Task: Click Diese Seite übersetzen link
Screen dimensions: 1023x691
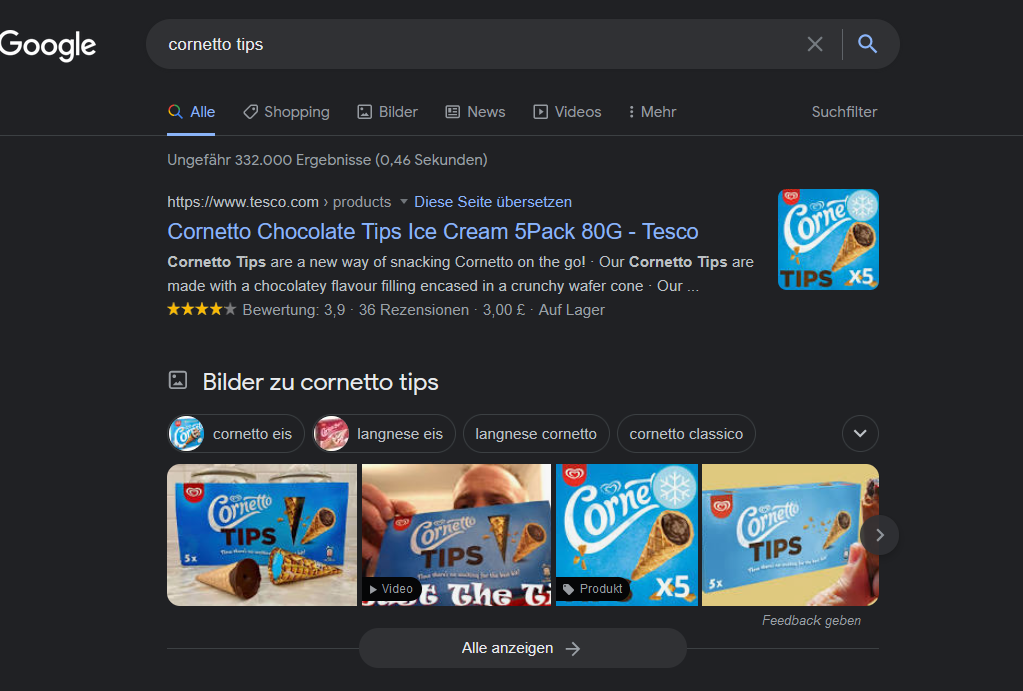Action: click(x=493, y=202)
